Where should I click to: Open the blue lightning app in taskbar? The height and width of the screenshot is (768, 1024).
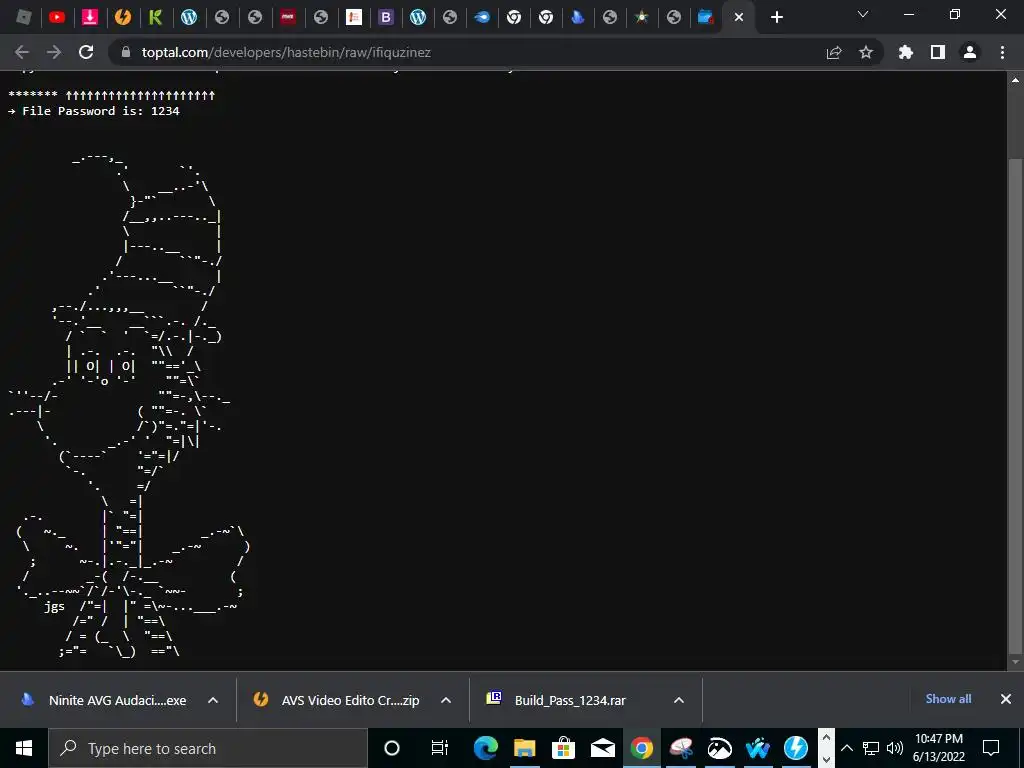coord(796,748)
